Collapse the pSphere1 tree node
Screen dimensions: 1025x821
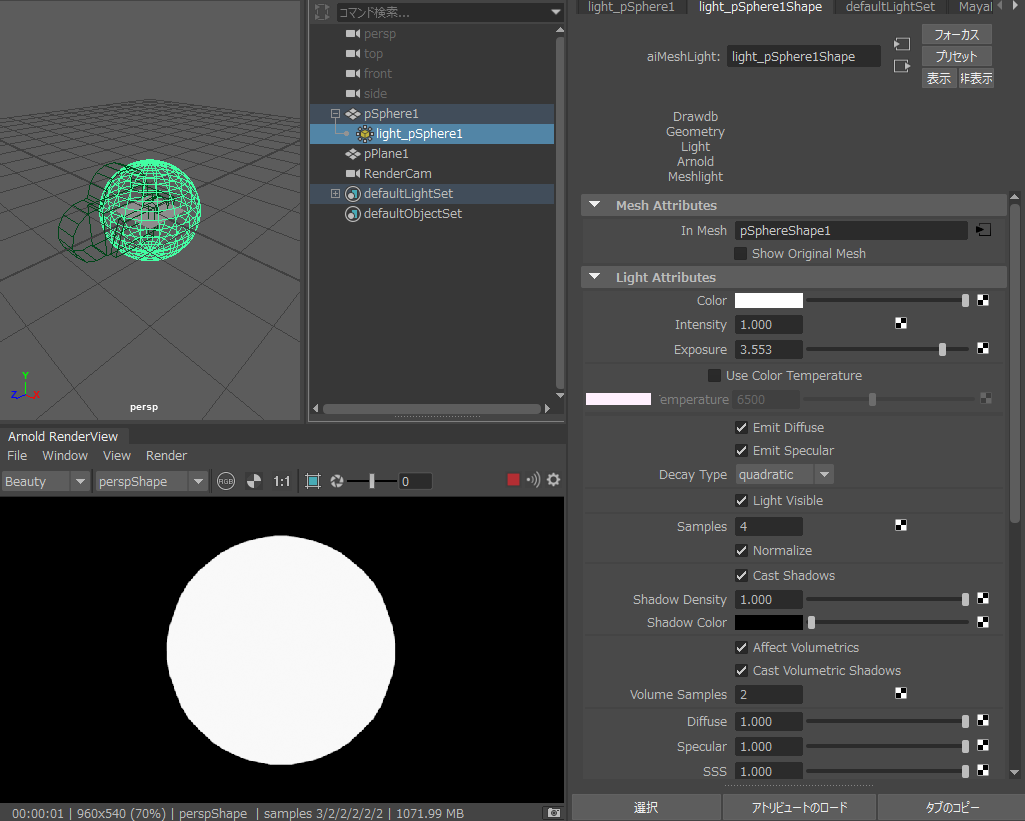[x=335, y=114]
